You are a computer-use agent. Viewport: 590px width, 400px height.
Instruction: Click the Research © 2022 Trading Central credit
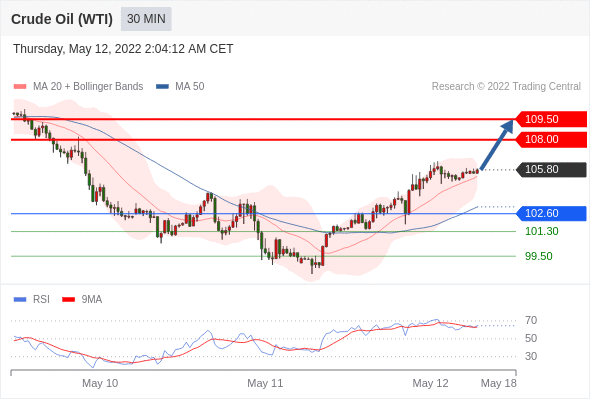[506, 87]
